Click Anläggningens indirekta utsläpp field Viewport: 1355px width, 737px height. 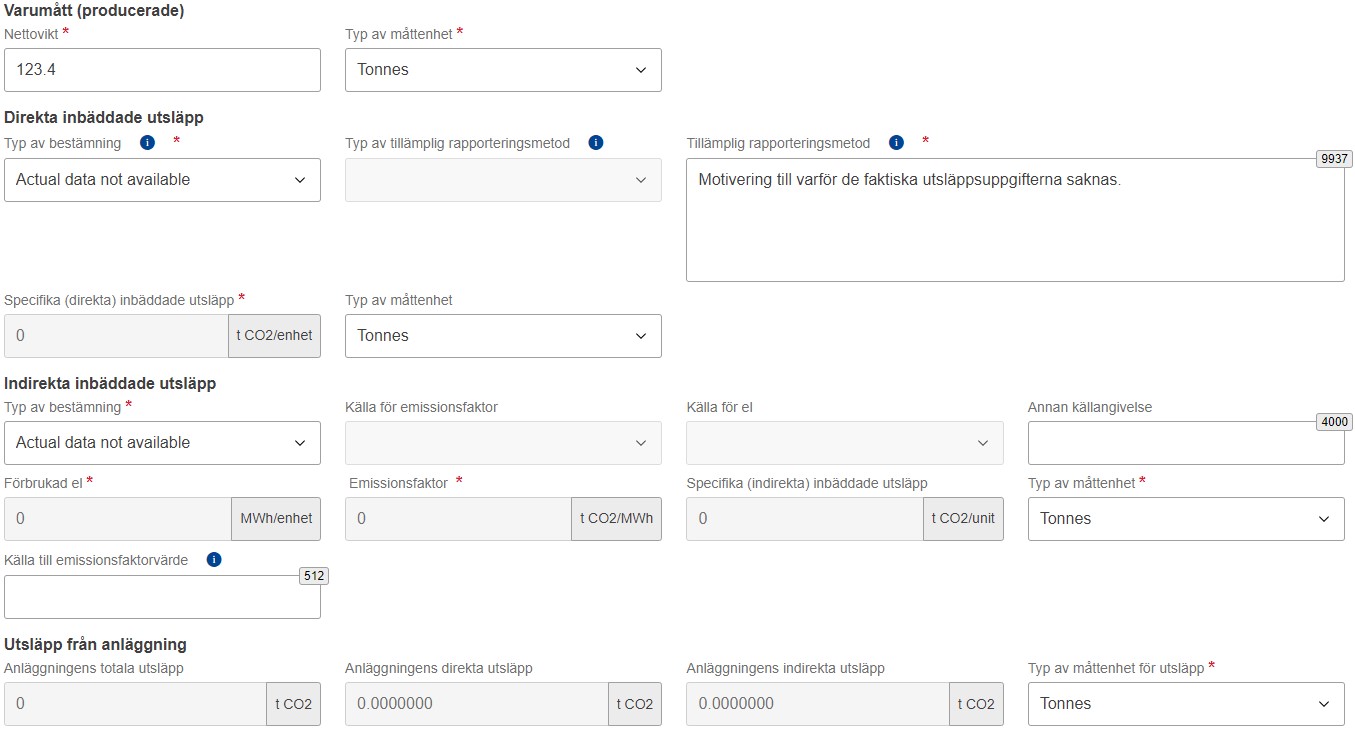pyautogui.click(x=817, y=704)
